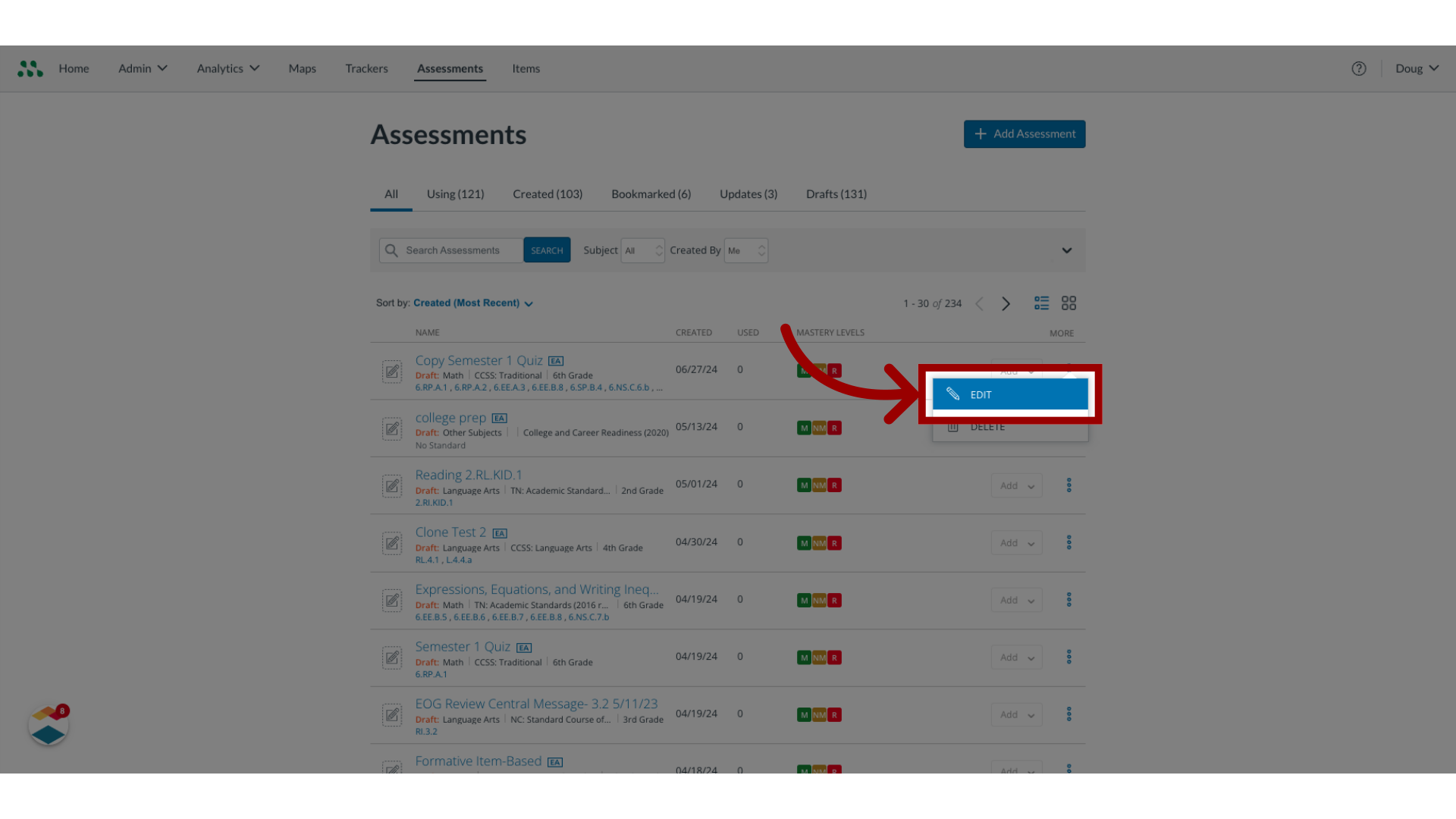Click the more options button for Semester 1 Quiz

[x=1069, y=657]
